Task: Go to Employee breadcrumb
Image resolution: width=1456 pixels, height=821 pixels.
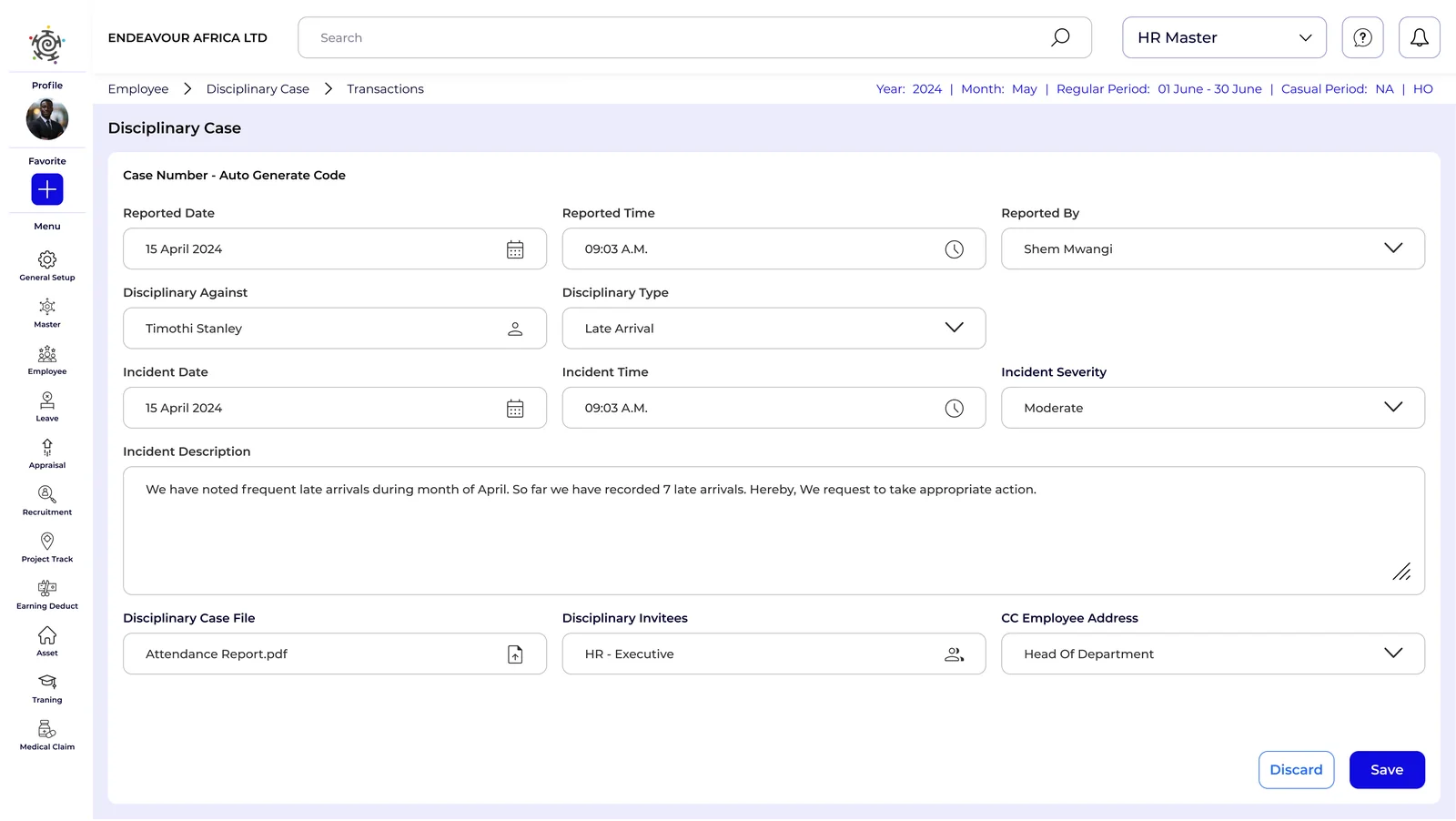Action: [x=138, y=89]
